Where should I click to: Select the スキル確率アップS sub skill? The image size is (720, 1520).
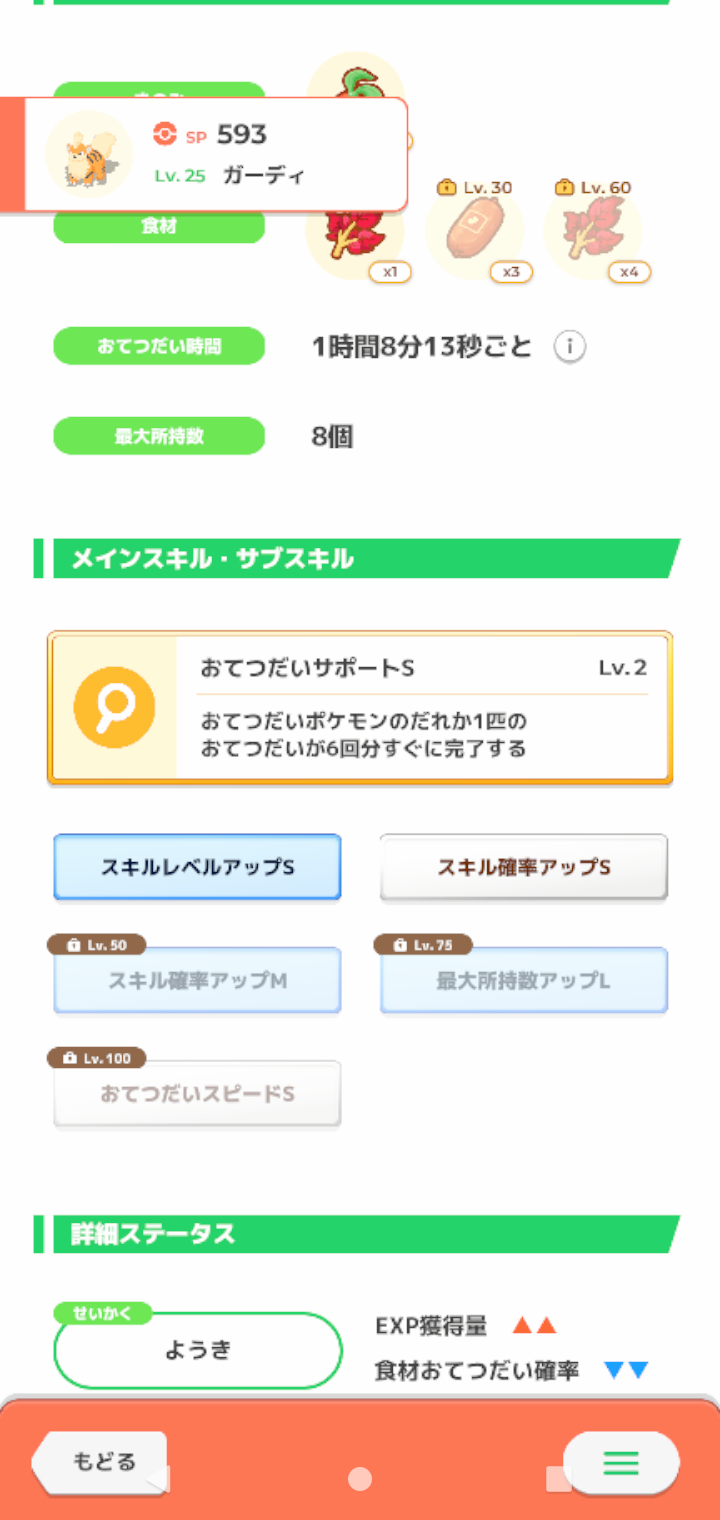523,867
